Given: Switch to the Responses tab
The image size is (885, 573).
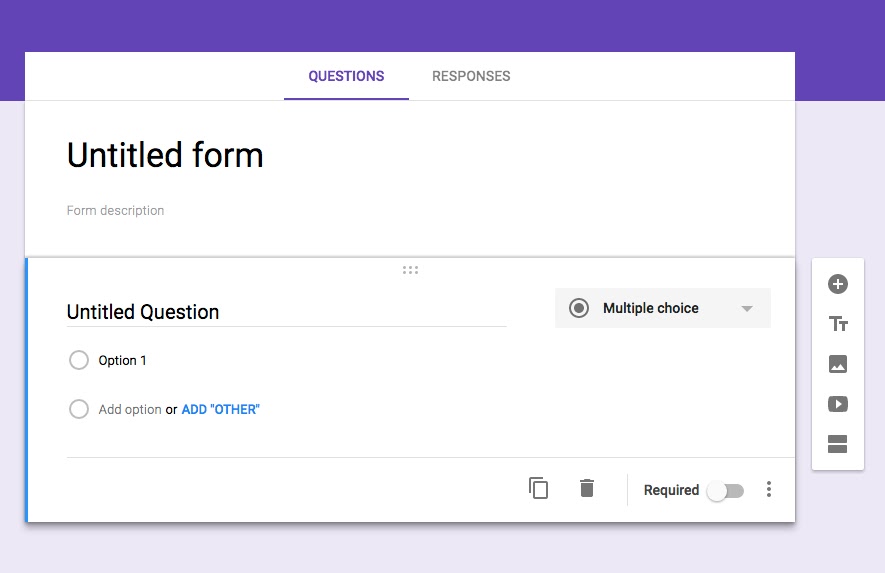Looking at the screenshot, I should [x=471, y=76].
